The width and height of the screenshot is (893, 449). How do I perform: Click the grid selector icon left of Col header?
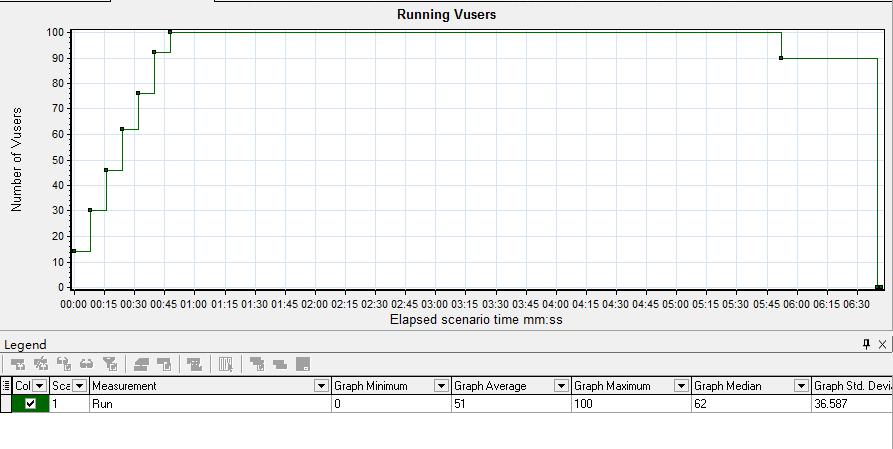tap(7, 386)
